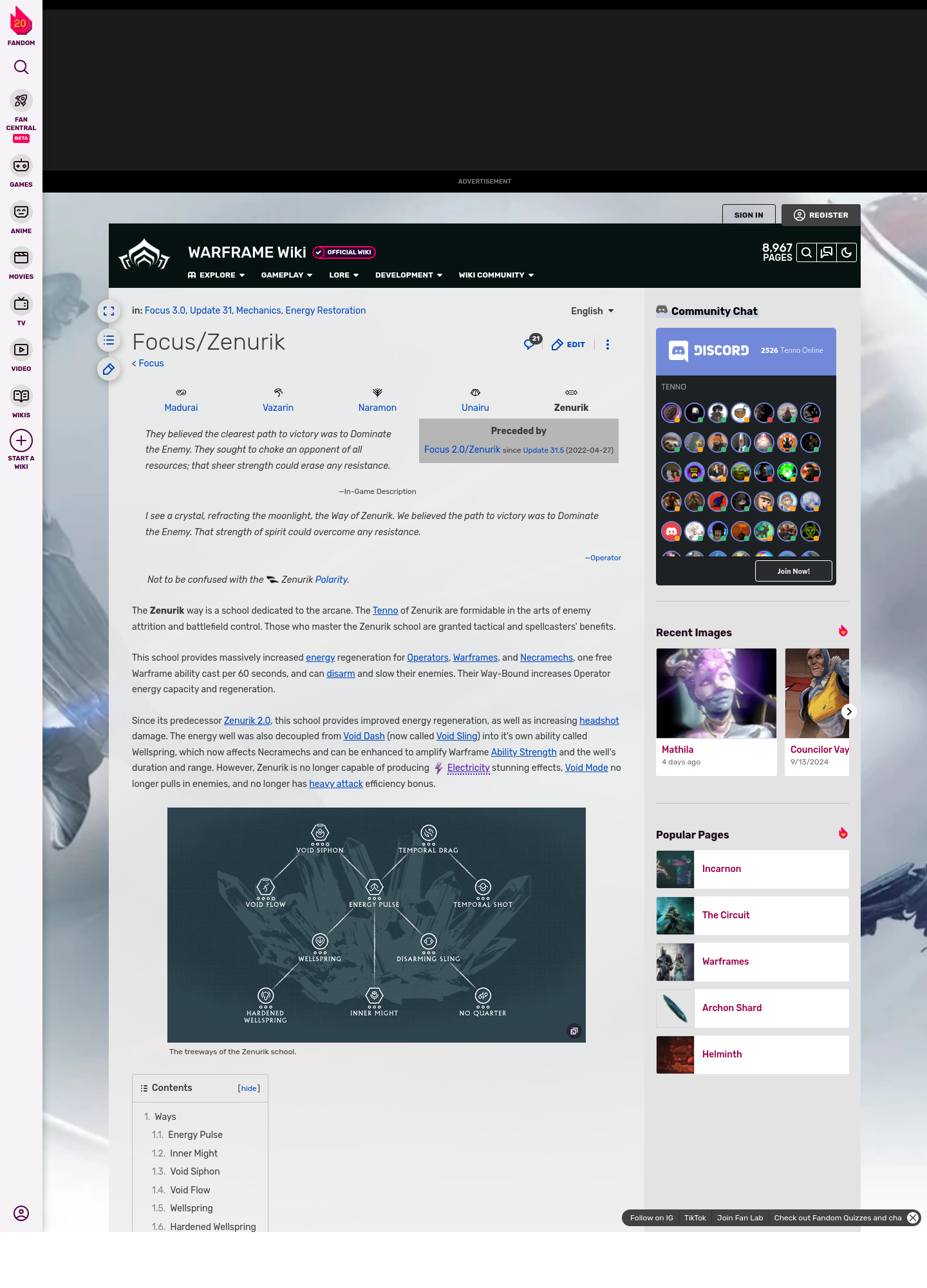Open the floating table of contents icon
This screenshot has height=1288, width=927.
pyautogui.click(x=109, y=340)
